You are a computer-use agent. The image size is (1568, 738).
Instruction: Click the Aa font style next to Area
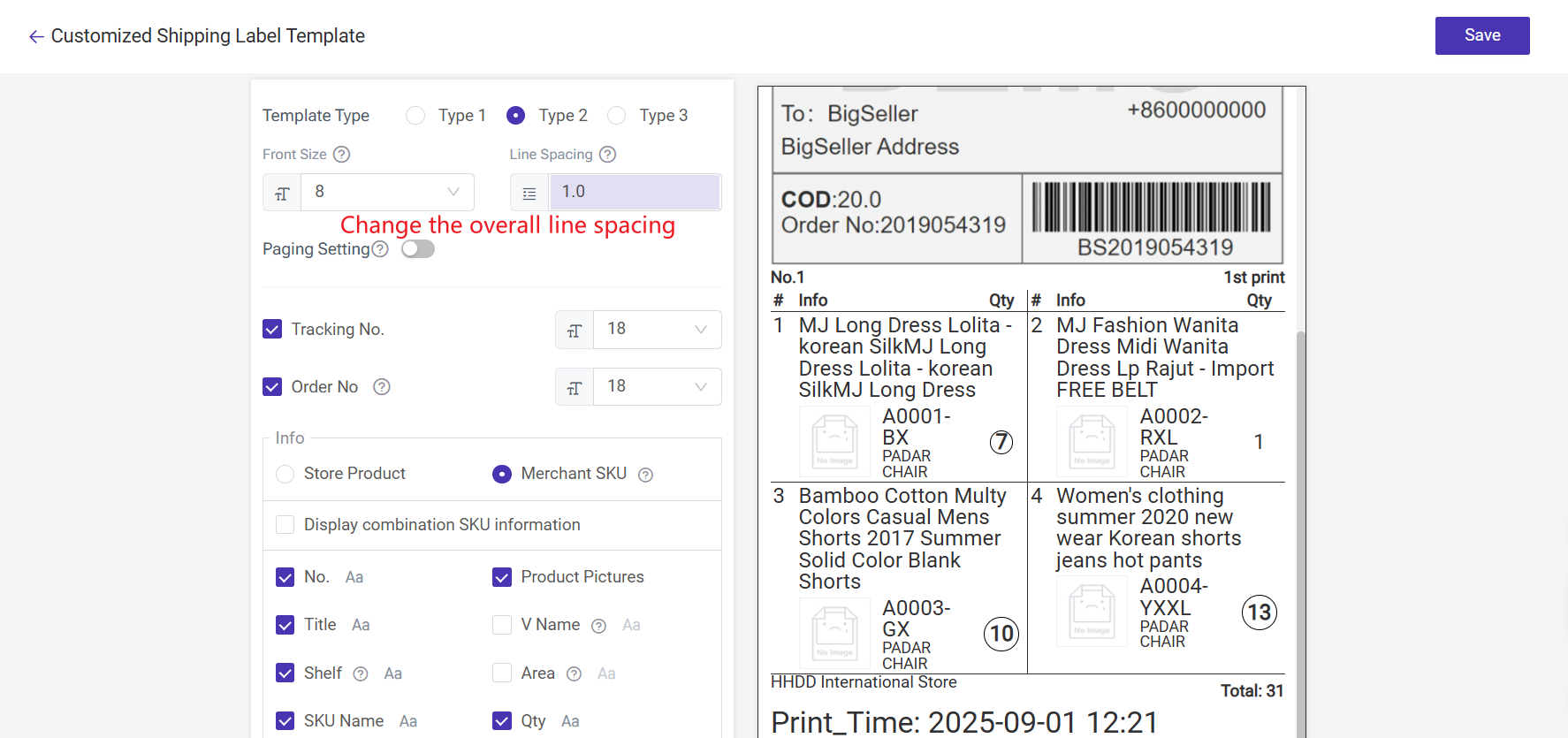click(606, 673)
